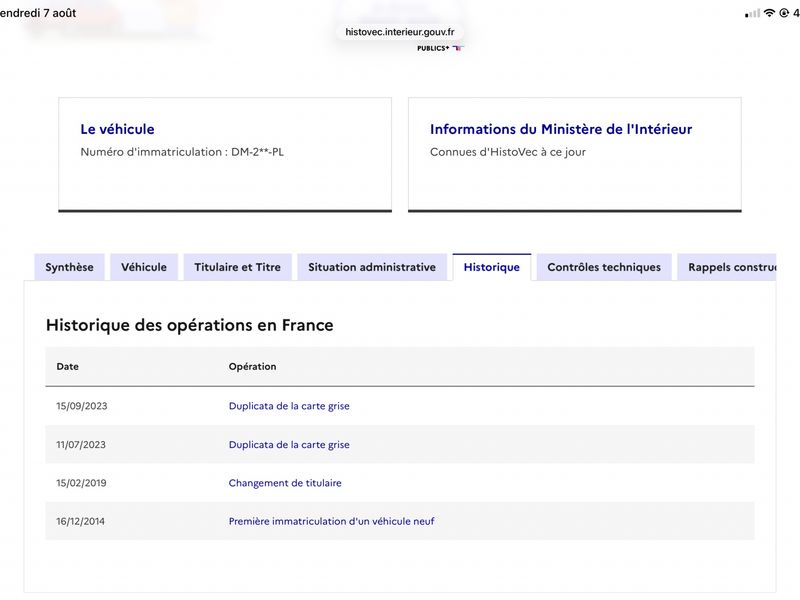Click the 15/09/2023 Duplicata de la carte grise entry
Screen dimensions: 800x600
coord(289,406)
